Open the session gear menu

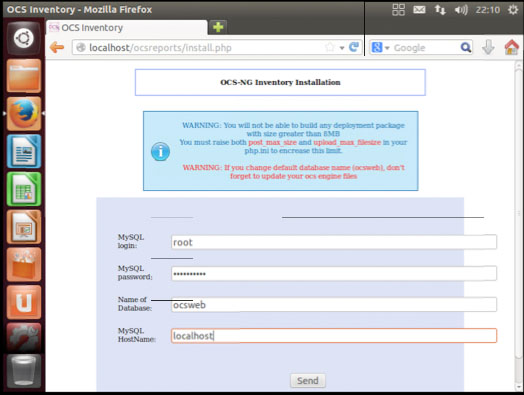point(513,10)
